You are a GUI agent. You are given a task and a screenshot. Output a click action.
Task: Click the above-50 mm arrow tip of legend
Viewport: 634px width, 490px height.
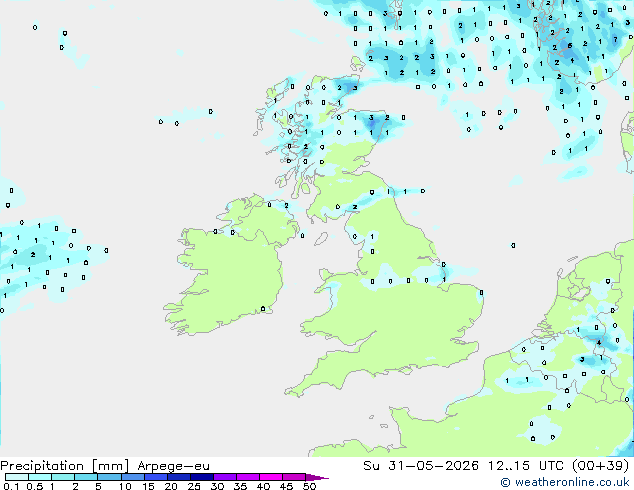317,477
